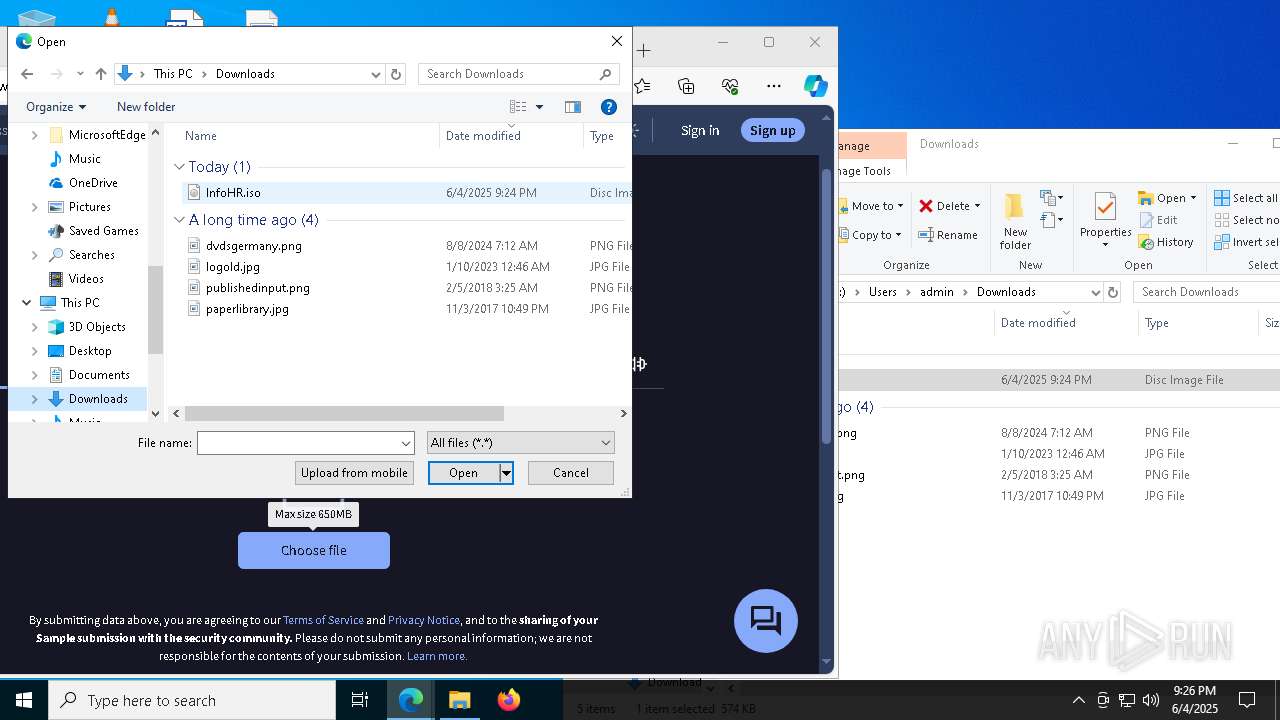This screenshot has height=720, width=1280.
Task: Select Videos in the navigation tree
Action: pos(86,279)
